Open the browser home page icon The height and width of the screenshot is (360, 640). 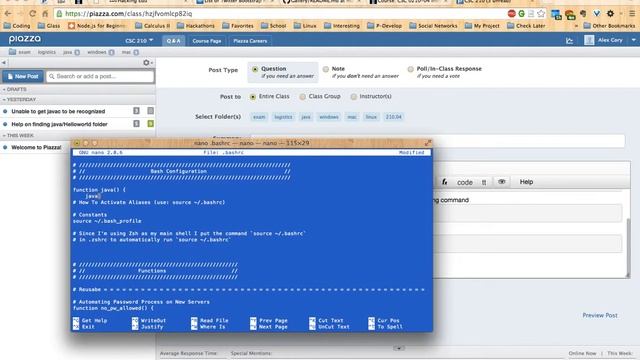pyautogui.click(x=45, y=13)
